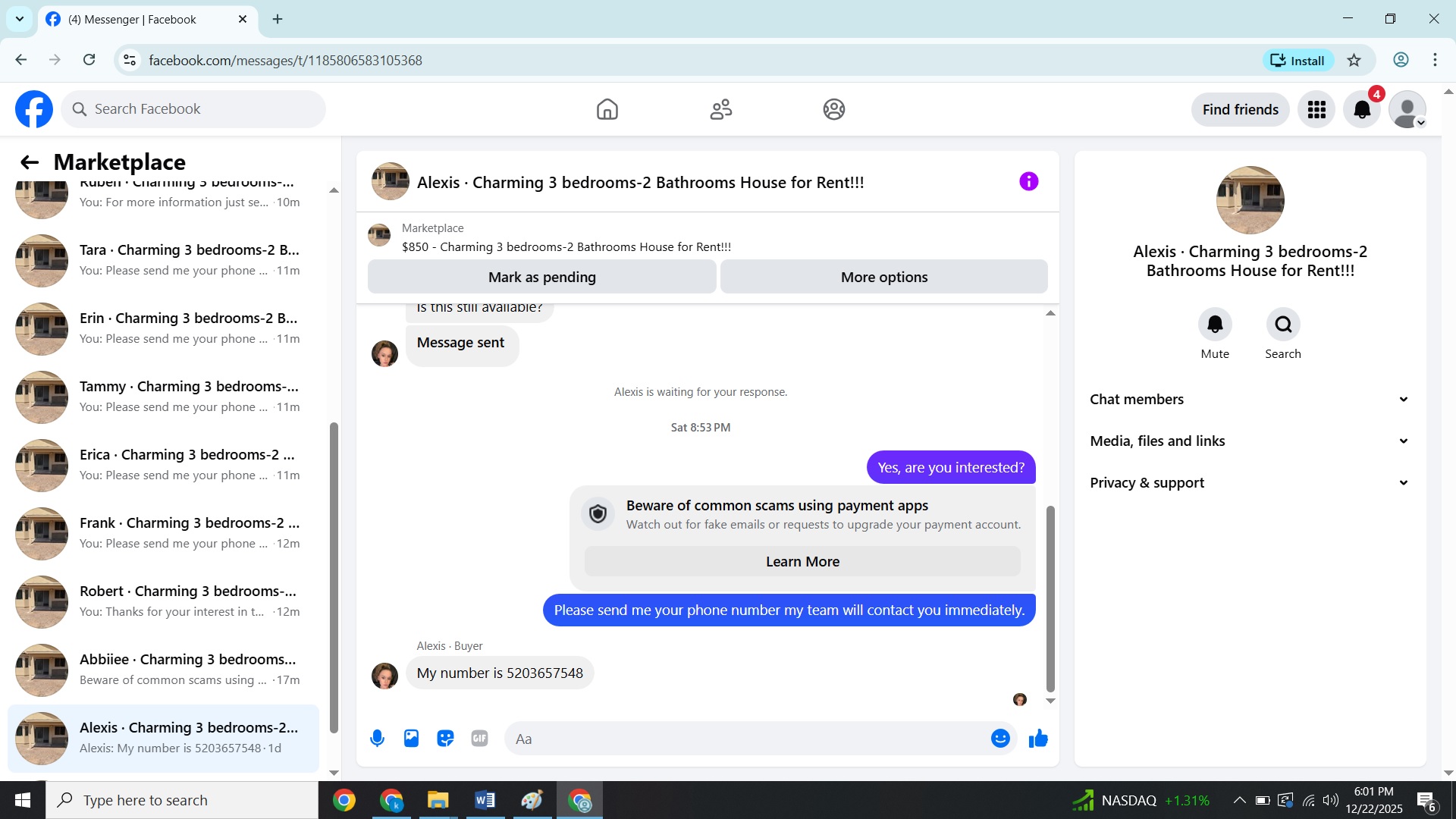Open the GIF picker icon

click(x=479, y=739)
